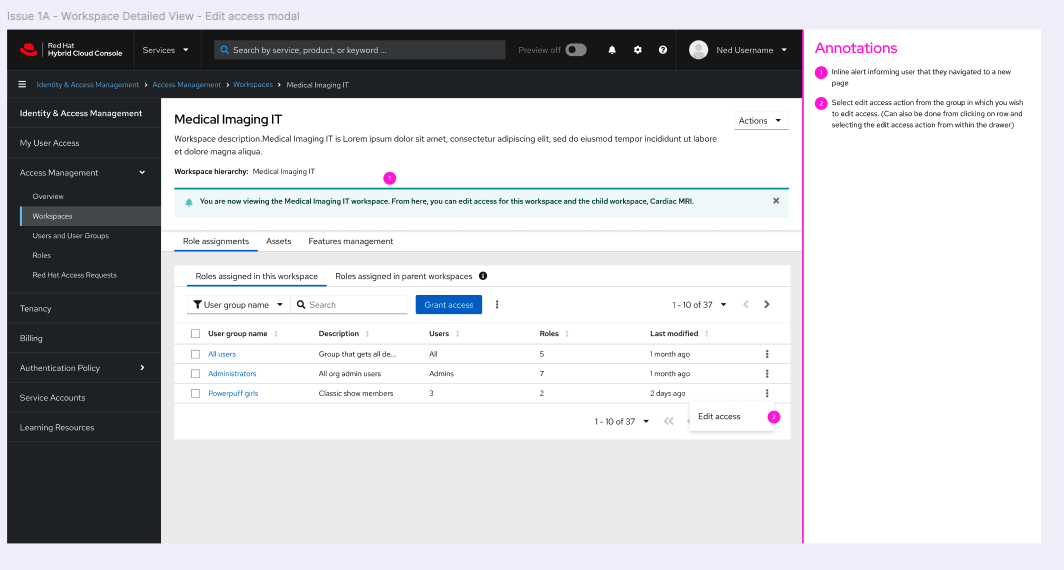Open the settings gear icon
This screenshot has width=1064, height=570.
[638, 50]
